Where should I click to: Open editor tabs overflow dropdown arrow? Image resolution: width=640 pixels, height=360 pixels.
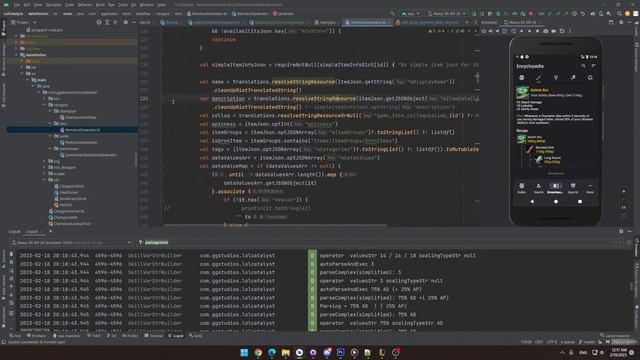click(x=467, y=22)
